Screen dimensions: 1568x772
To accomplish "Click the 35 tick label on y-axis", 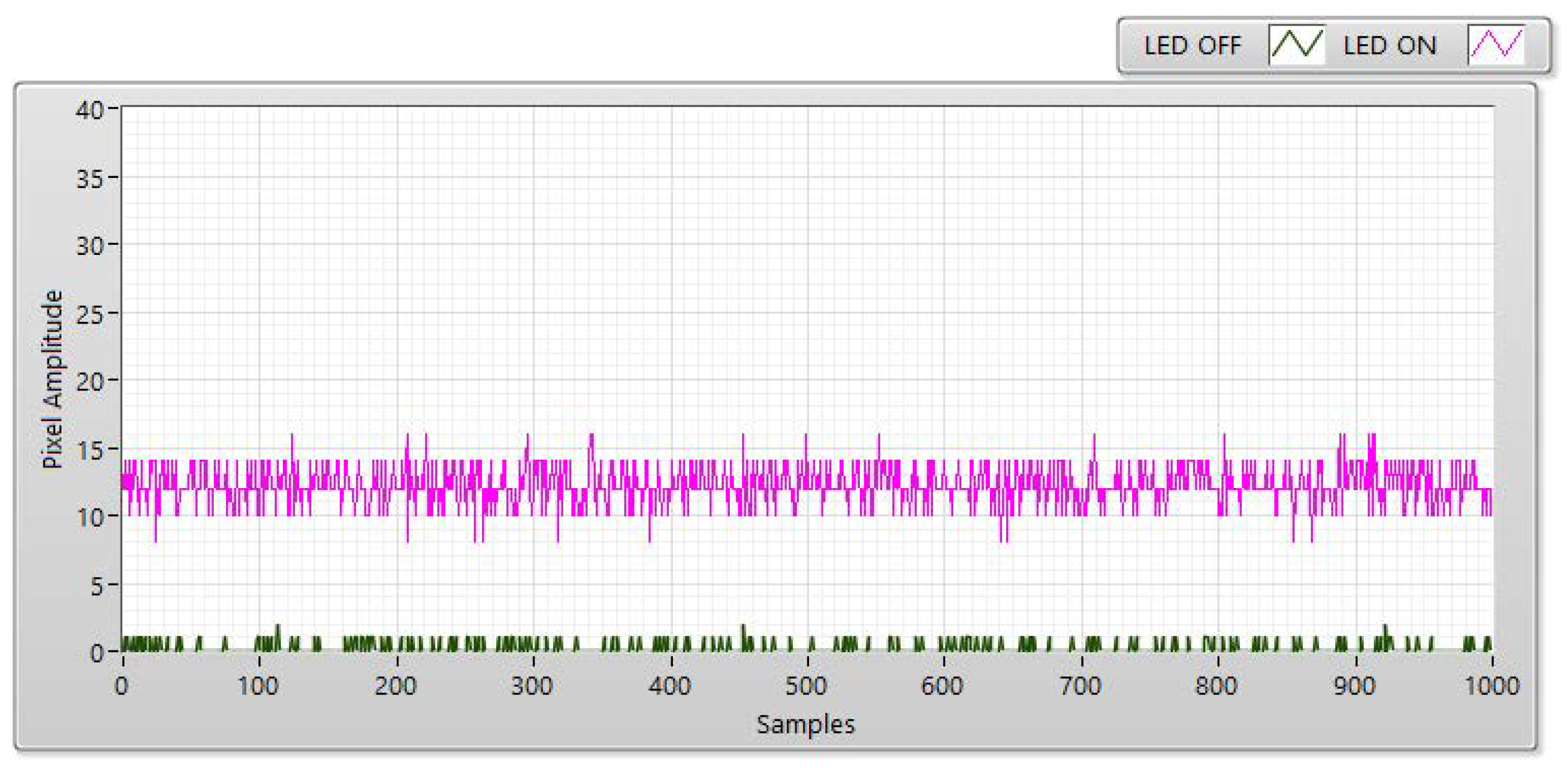I will (x=89, y=179).
